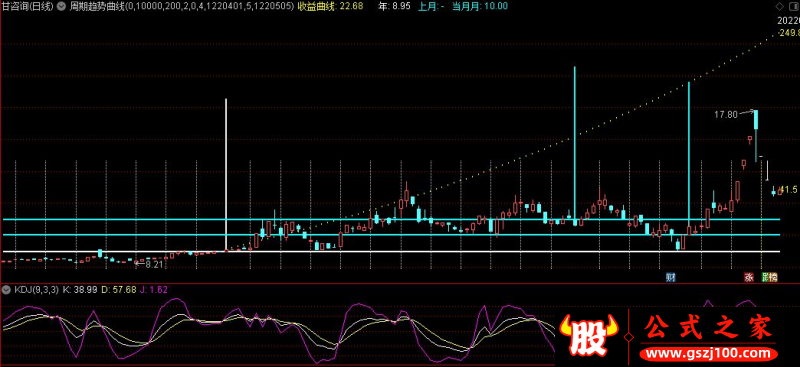Click the 收益曲线 22.68 value label

coord(330,6)
